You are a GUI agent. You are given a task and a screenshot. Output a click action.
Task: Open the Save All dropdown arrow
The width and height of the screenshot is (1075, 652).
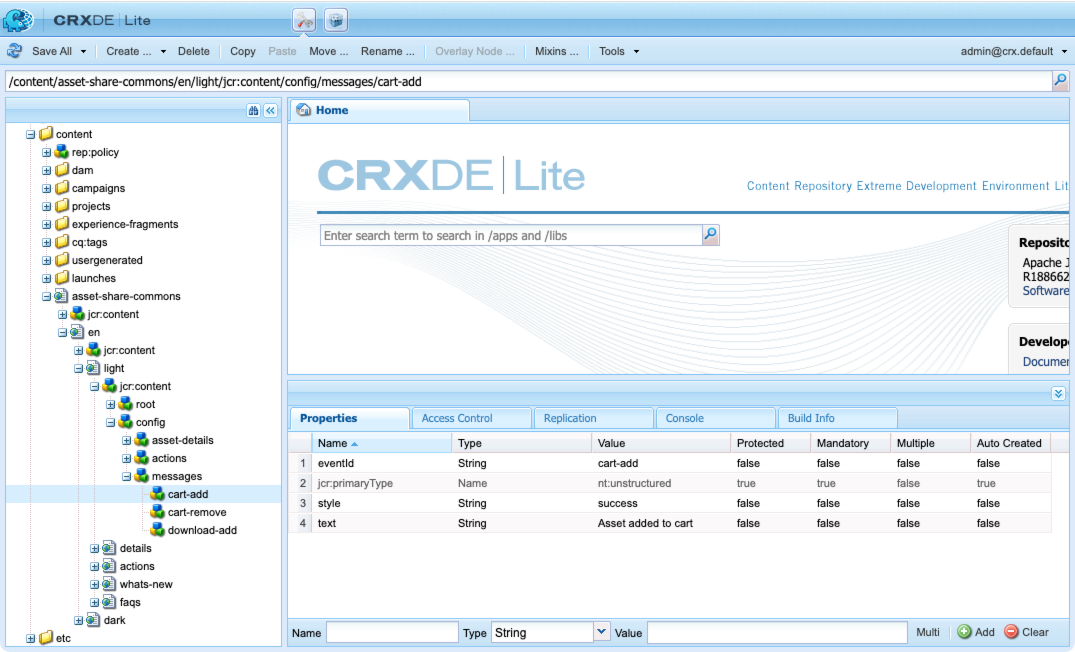83,51
